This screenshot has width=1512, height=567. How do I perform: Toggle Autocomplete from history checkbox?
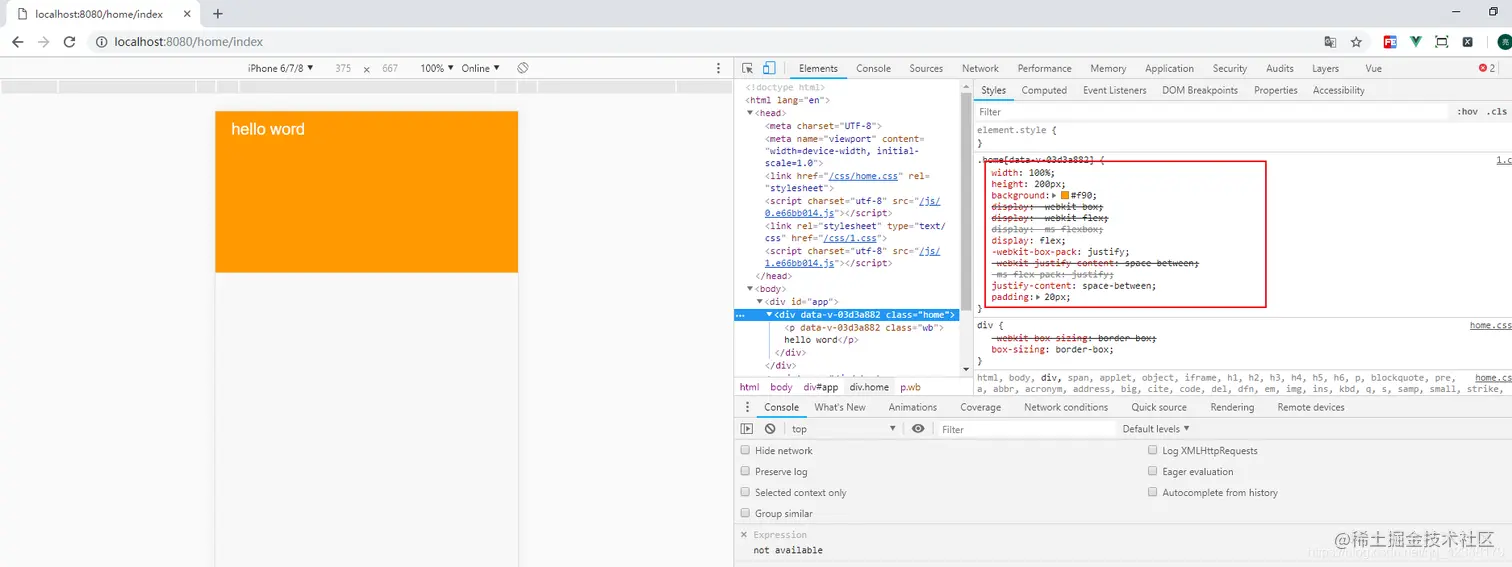coord(1152,492)
